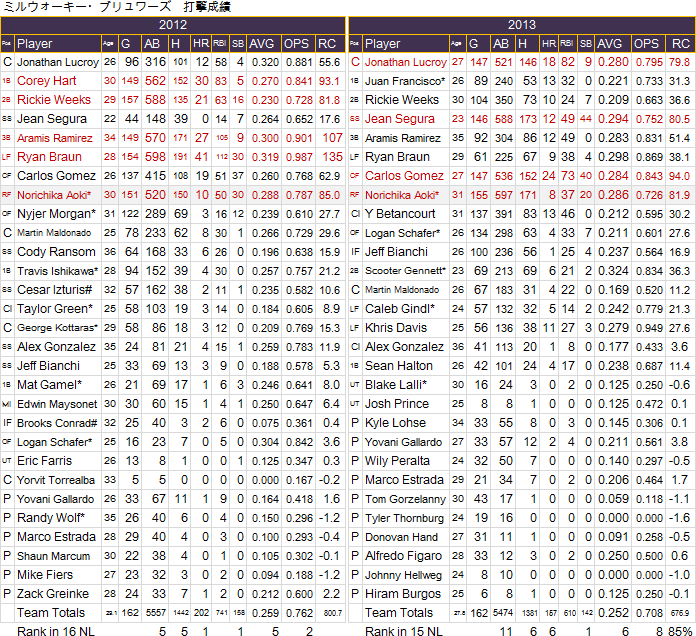
Task: Select Rank in 16 NL row label
Action: (x=56, y=631)
